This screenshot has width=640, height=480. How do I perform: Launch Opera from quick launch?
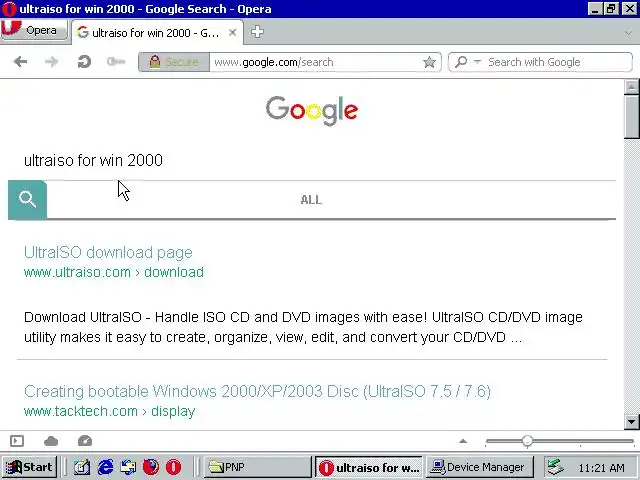173,467
